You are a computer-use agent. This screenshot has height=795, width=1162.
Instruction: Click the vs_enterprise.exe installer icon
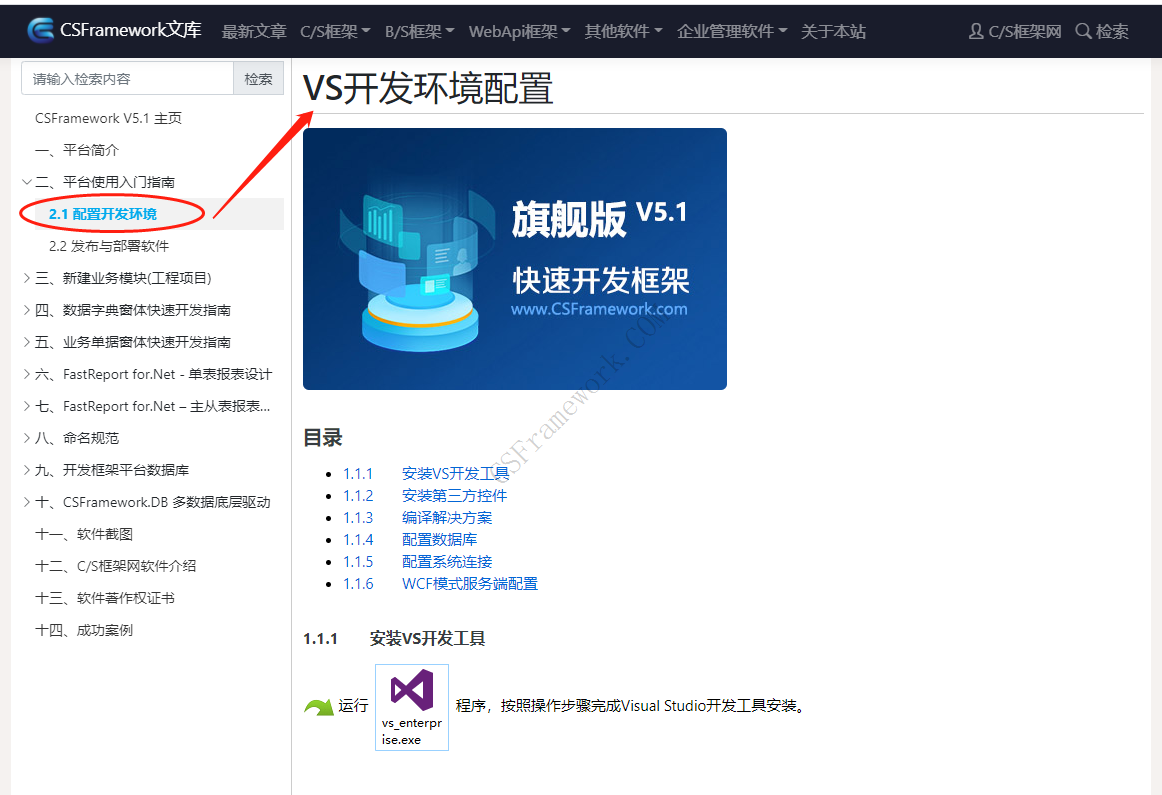pyautogui.click(x=412, y=707)
